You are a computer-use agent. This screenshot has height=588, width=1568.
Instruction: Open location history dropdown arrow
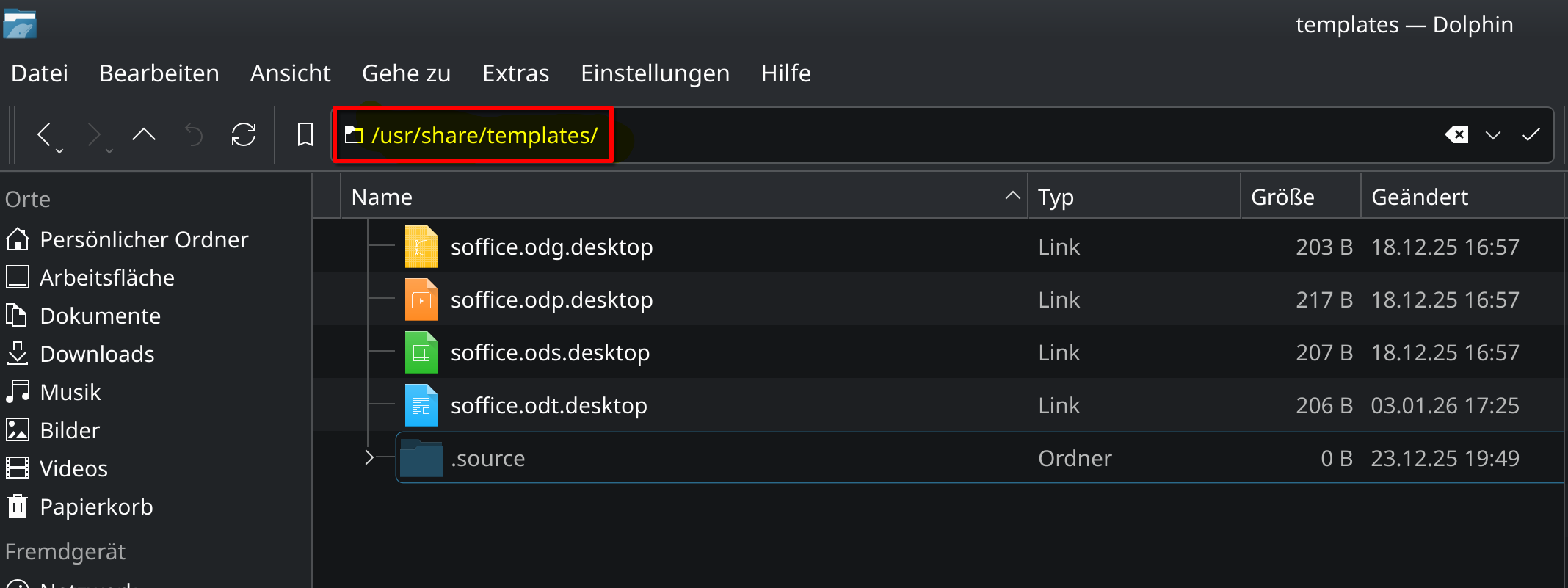[1493, 135]
